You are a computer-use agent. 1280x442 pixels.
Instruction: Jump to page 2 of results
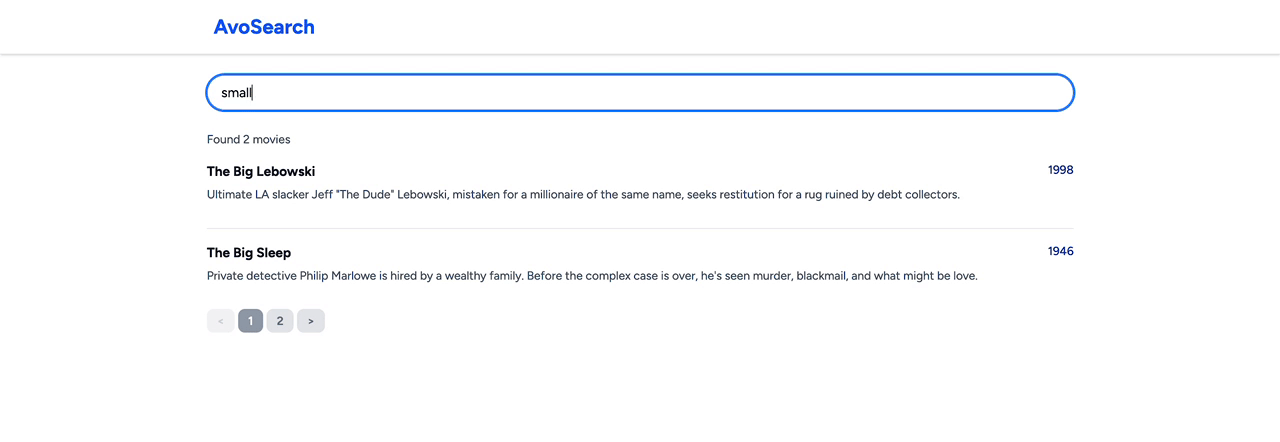coord(280,321)
